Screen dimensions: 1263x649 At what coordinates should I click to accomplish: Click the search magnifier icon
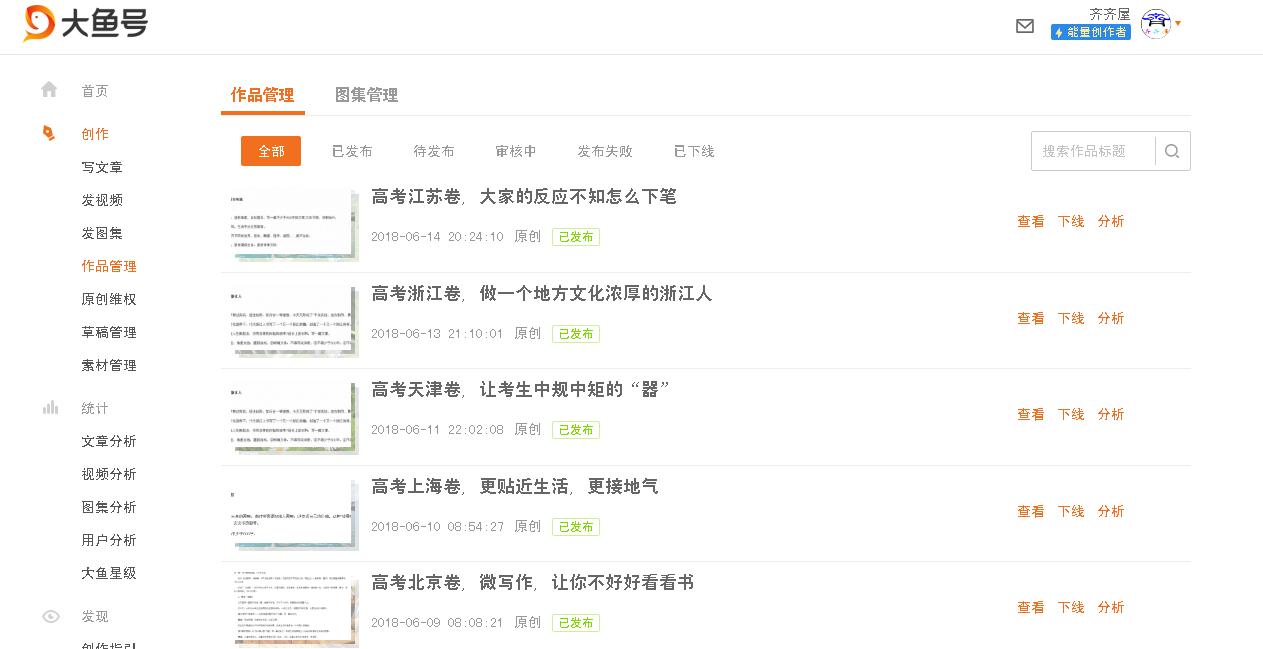[x=1171, y=150]
